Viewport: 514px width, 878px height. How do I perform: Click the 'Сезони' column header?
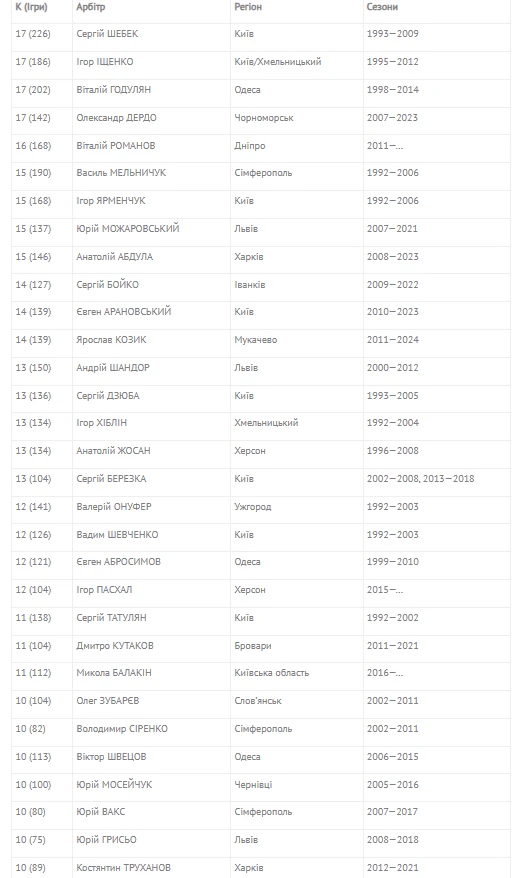pos(382,7)
